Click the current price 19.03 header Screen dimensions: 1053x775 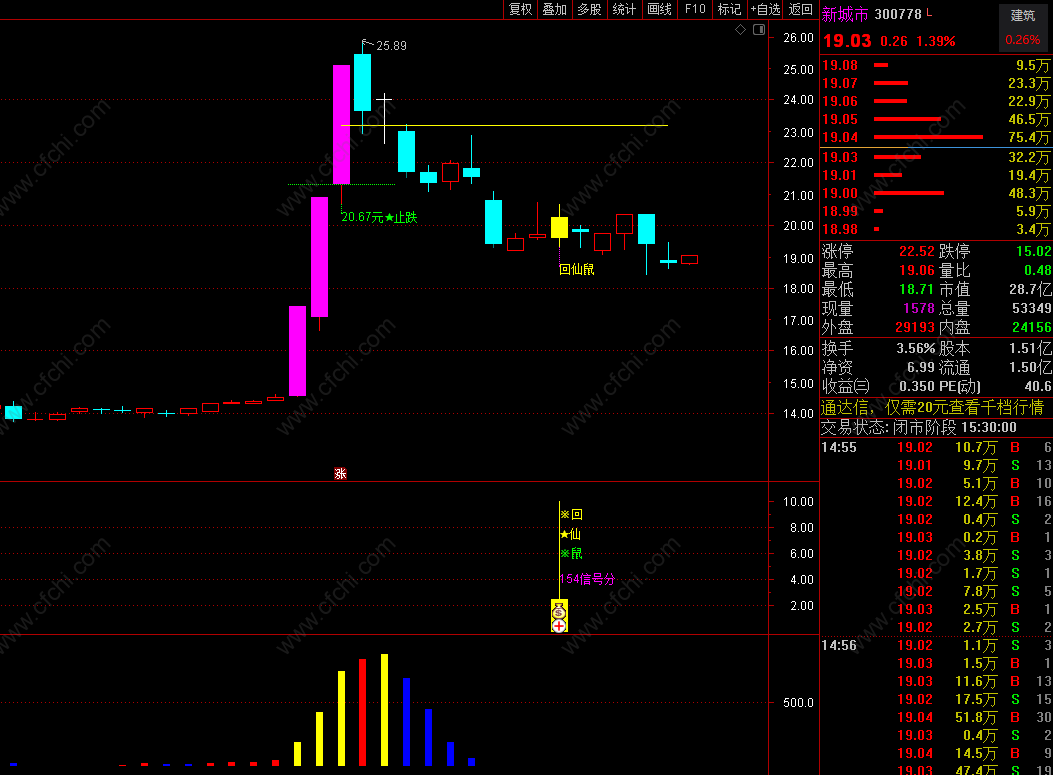pos(847,41)
